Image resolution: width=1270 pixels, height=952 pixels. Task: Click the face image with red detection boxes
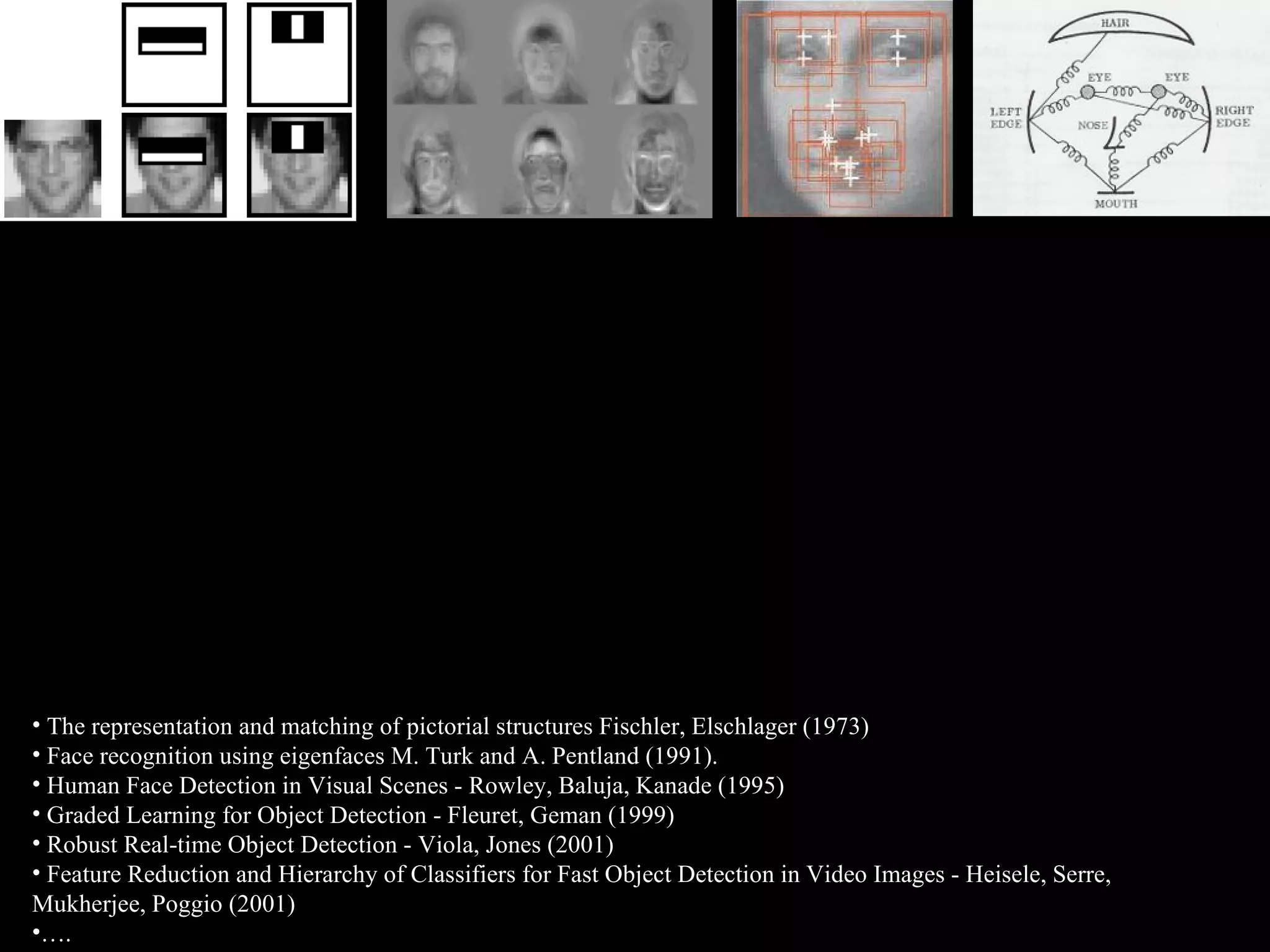[845, 108]
